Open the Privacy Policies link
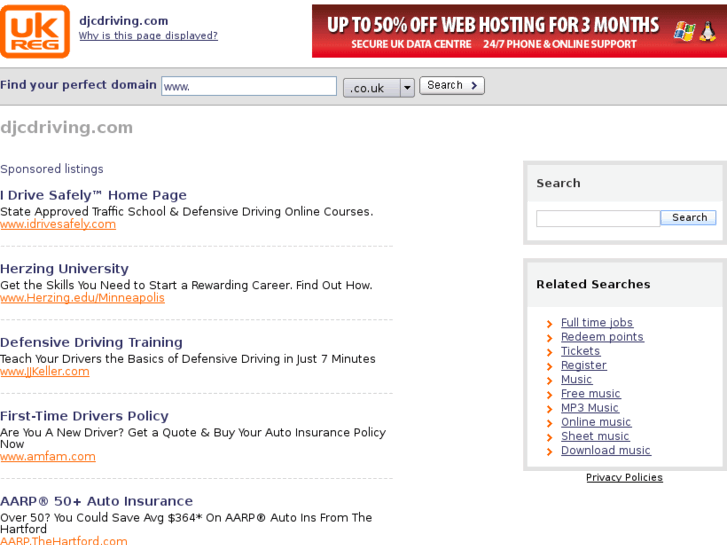The height and width of the screenshot is (545, 727). point(624,477)
